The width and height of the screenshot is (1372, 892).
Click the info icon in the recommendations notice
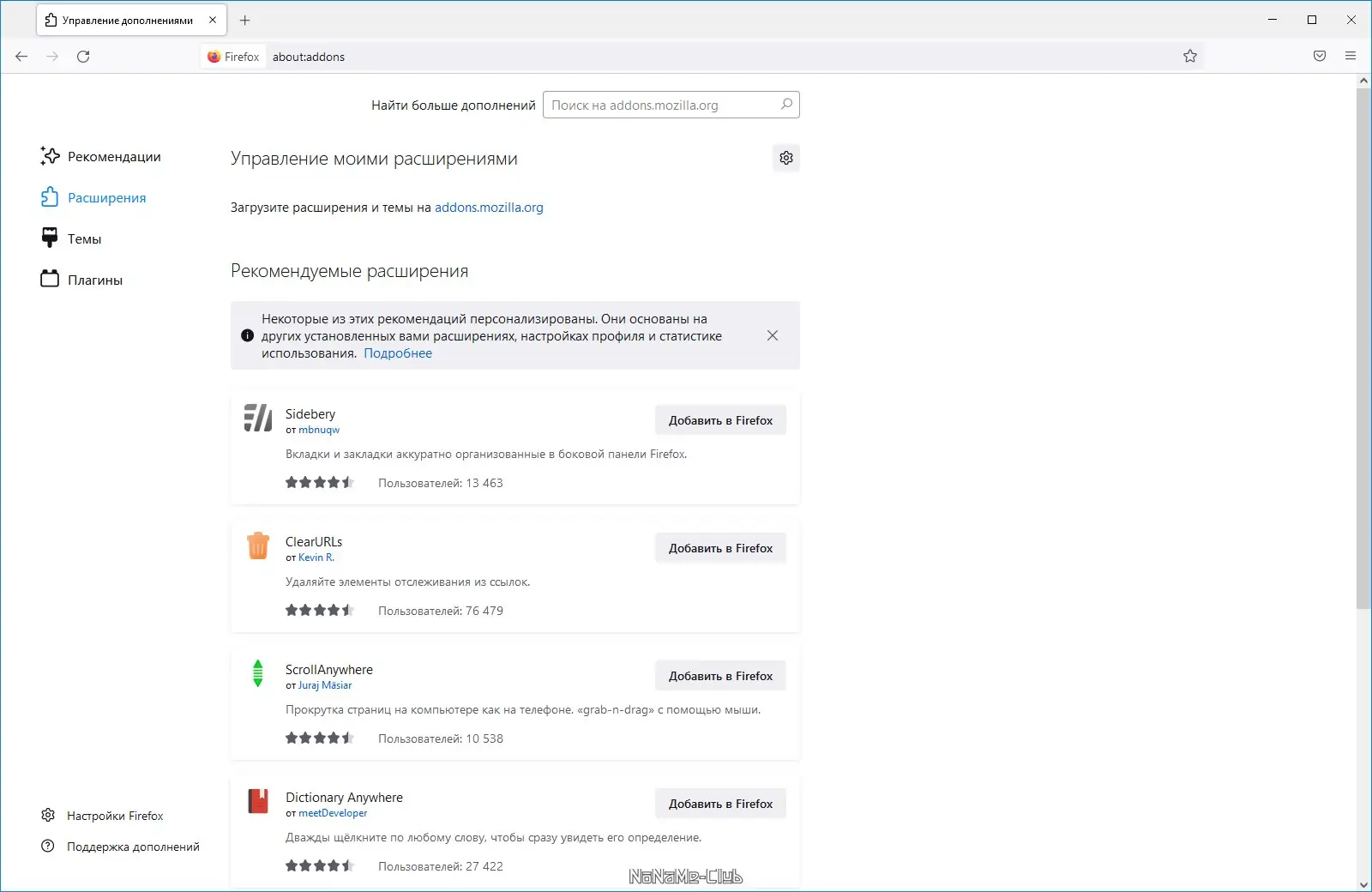click(x=247, y=335)
